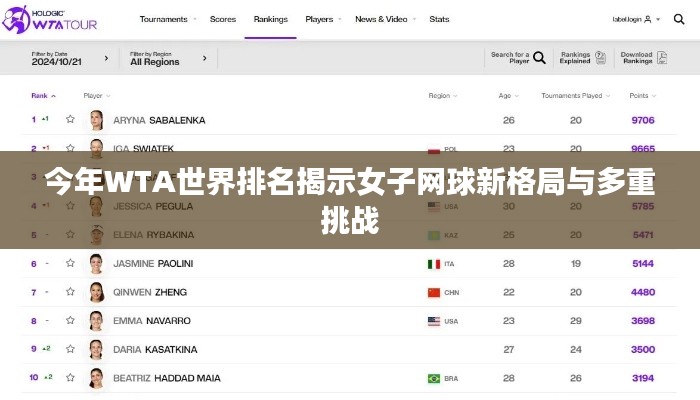Open Aryna Sabalenka's profile photo
Viewport: 700px width, 400px height.
96,120
